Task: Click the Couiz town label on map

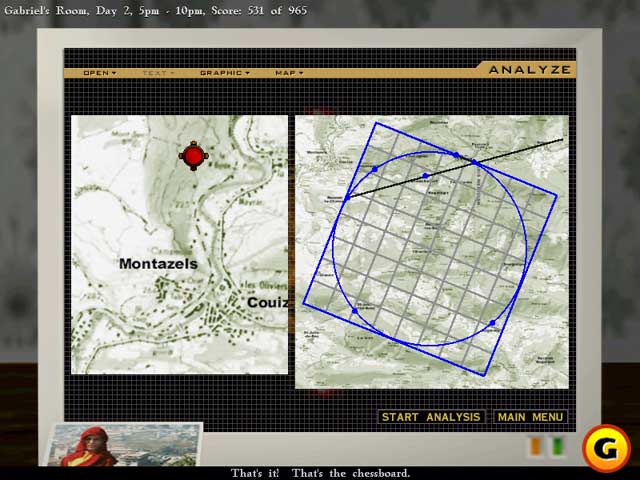Action: click(267, 302)
